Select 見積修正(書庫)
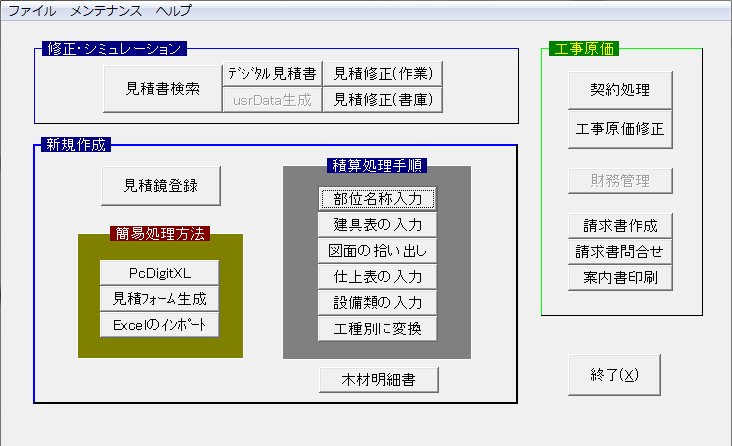This screenshot has width=732, height=446. coord(383,99)
